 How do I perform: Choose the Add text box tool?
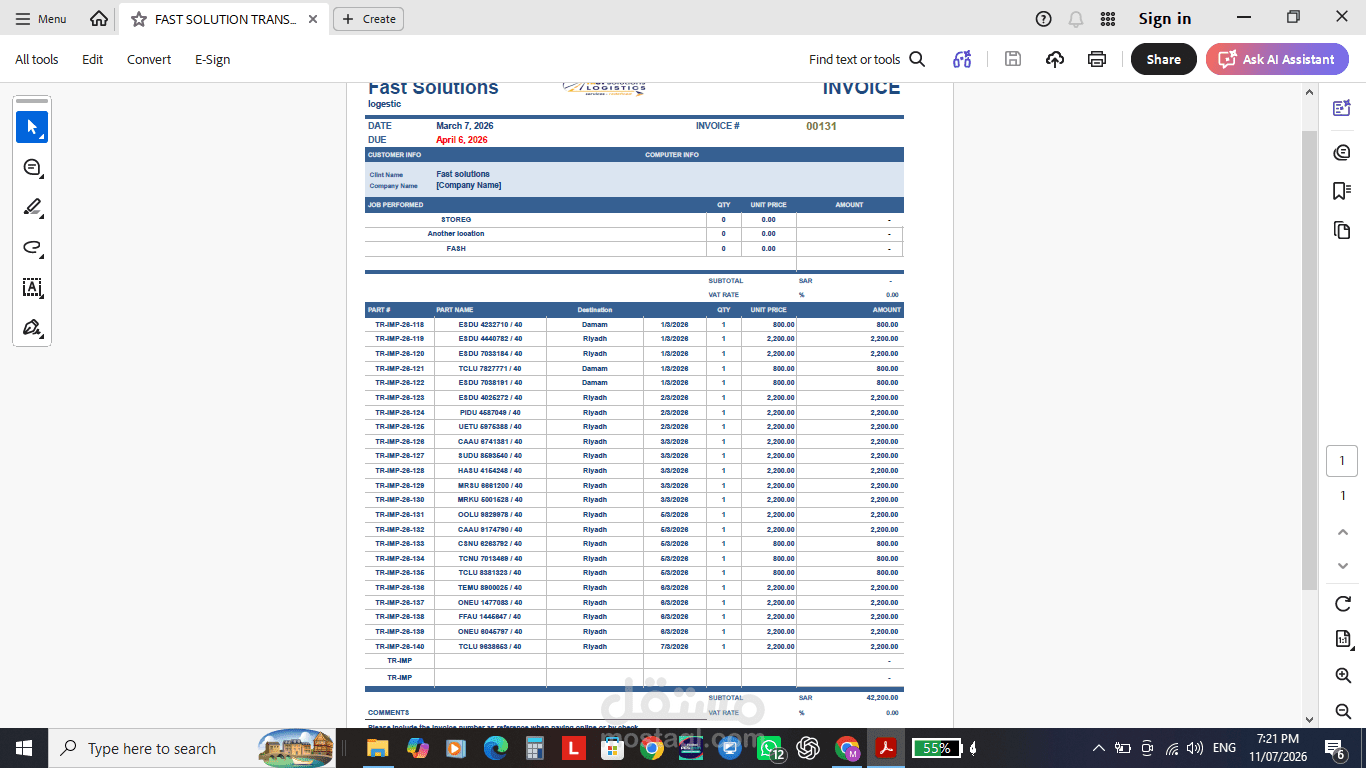click(x=32, y=287)
